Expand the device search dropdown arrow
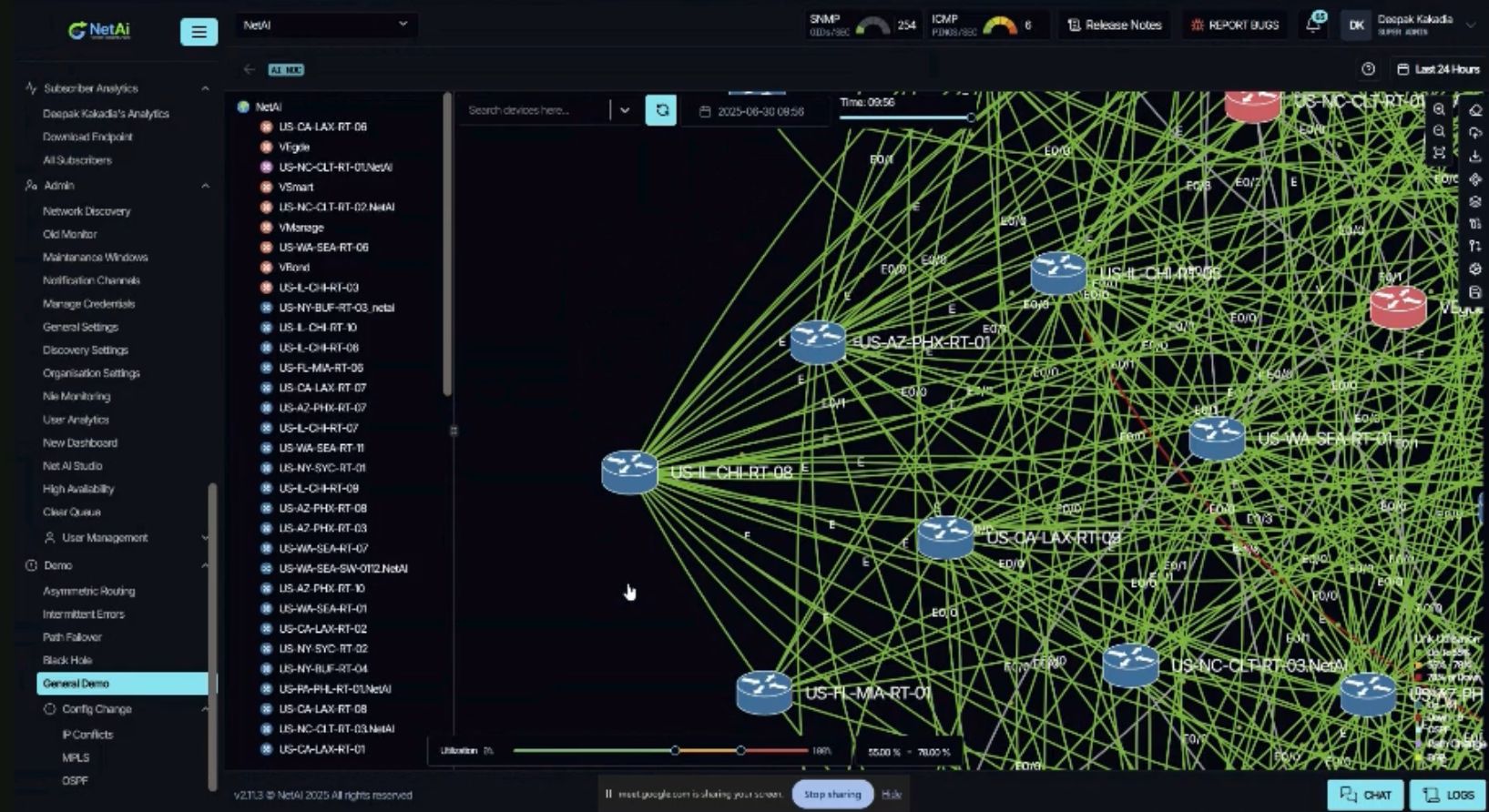Viewport: 1489px width, 812px height. 625,110
